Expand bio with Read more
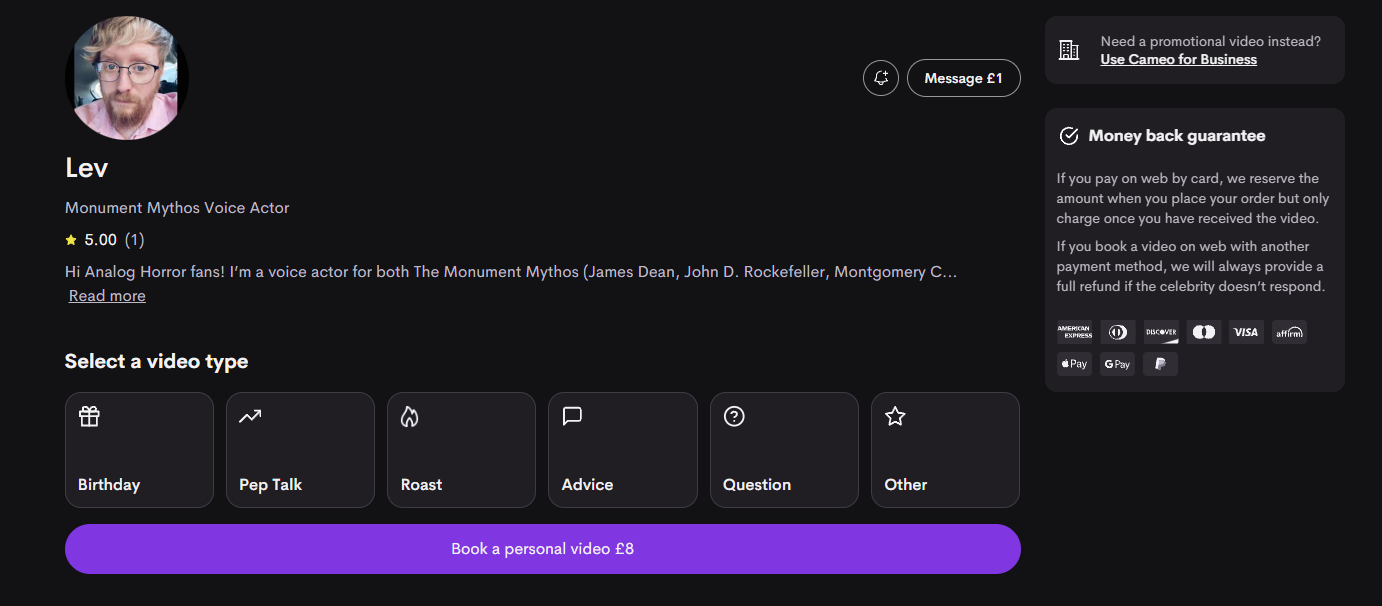 [x=107, y=296]
